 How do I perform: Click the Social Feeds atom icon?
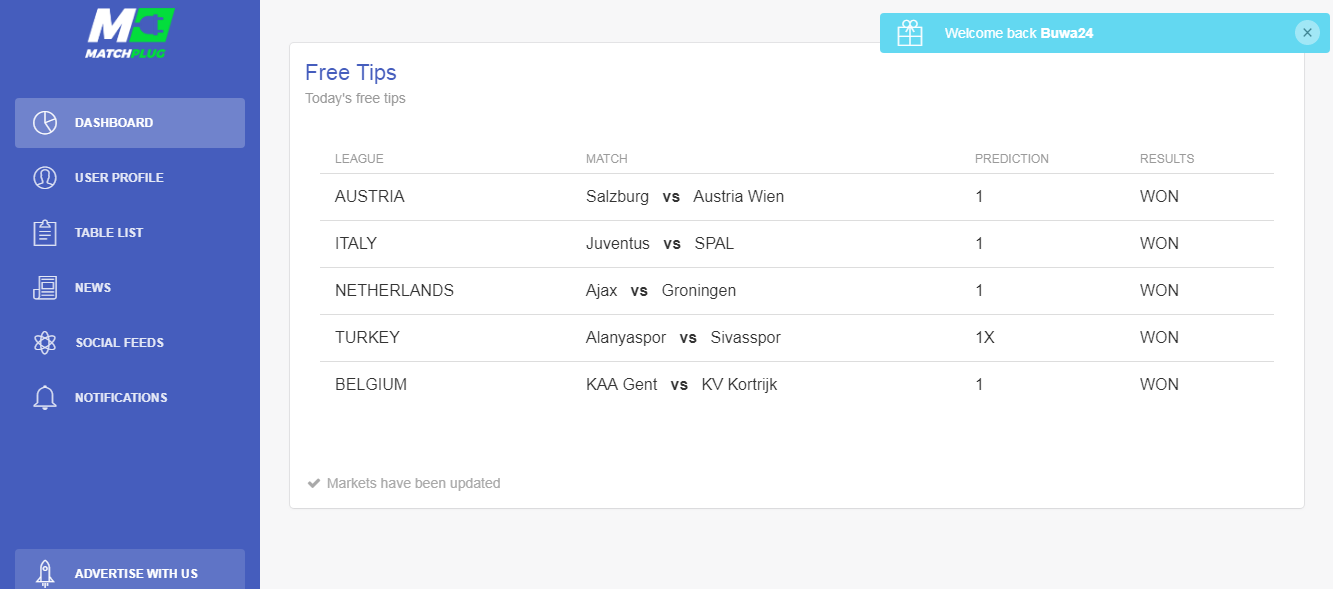click(x=45, y=343)
